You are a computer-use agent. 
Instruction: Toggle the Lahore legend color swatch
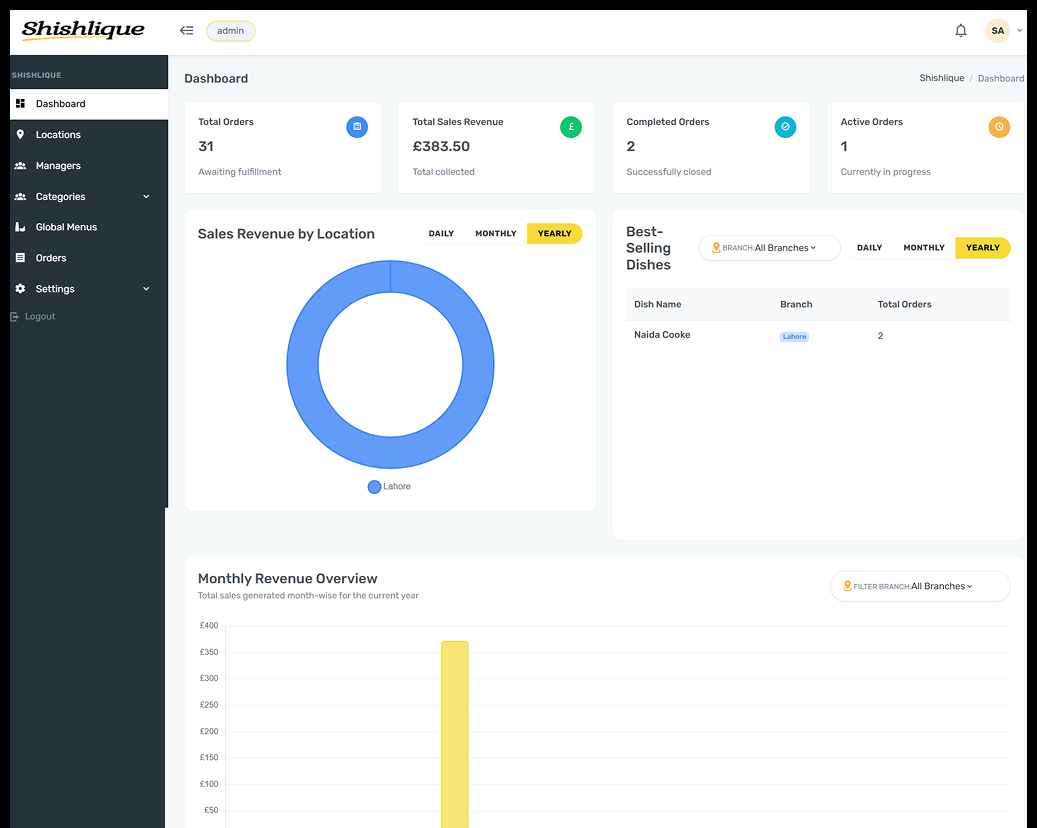click(374, 487)
